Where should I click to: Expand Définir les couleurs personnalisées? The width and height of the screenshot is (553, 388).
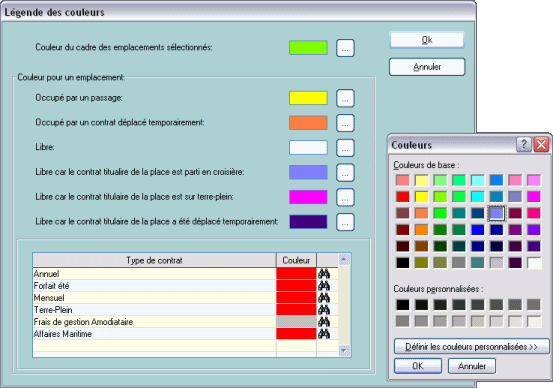472,346
